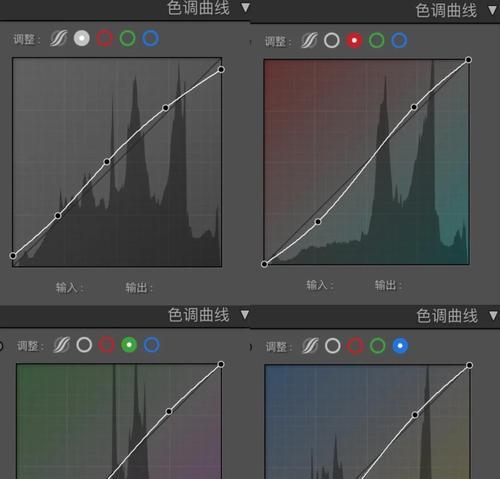Select blue channel circle in top-right panel
The image size is (500, 479).
tap(399, 41)
